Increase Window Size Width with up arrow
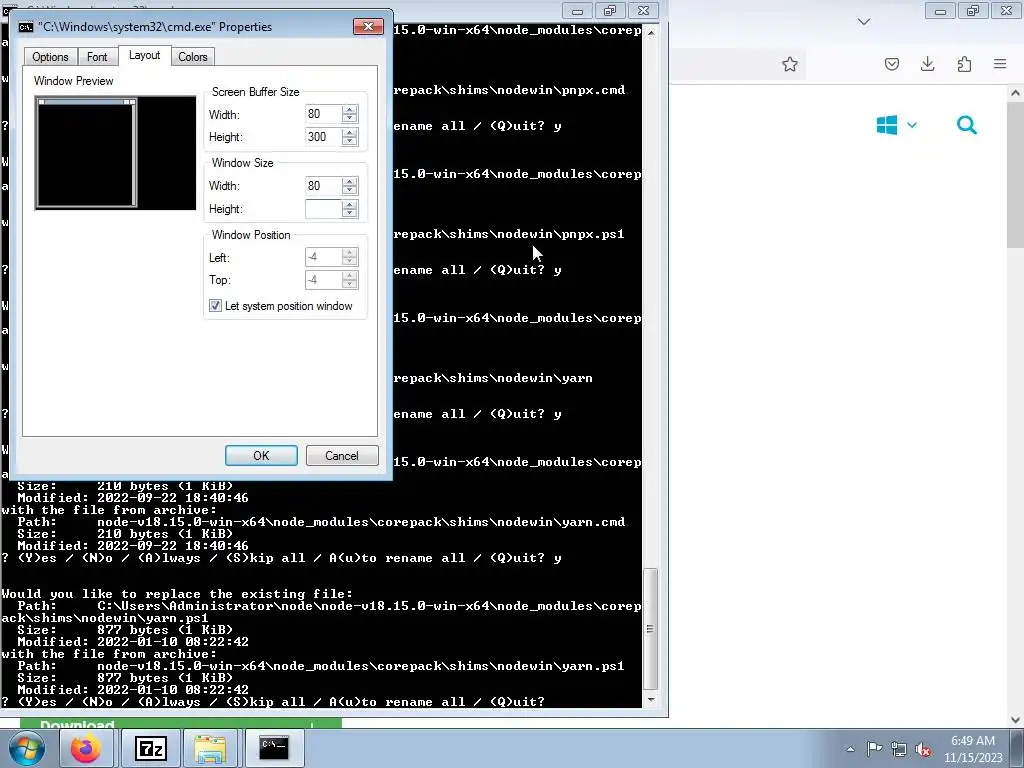The image size is (1024, 768). pyautogui.click(x=349, y=182)
